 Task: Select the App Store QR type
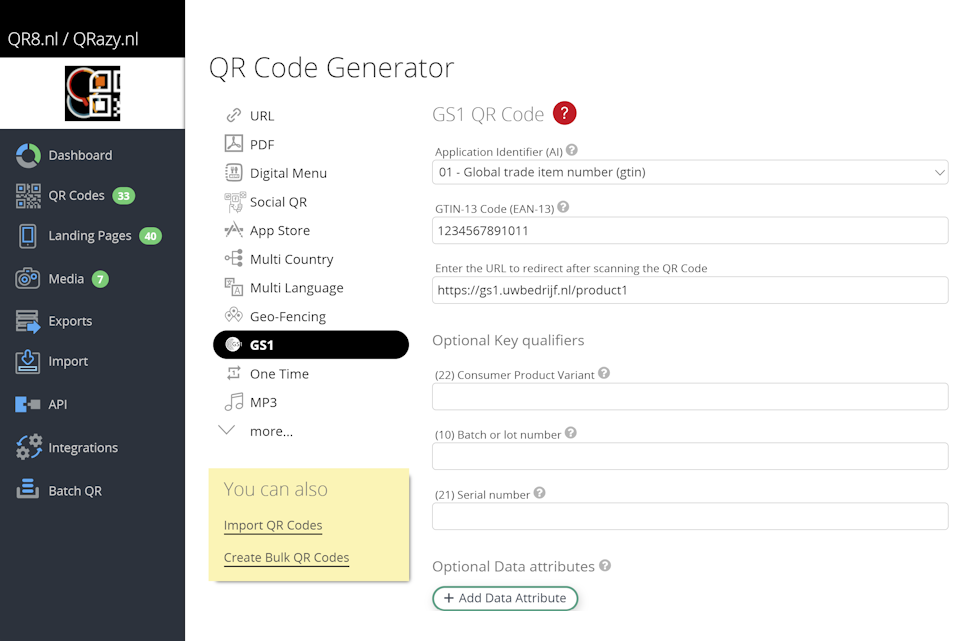[x=279, y=230]
